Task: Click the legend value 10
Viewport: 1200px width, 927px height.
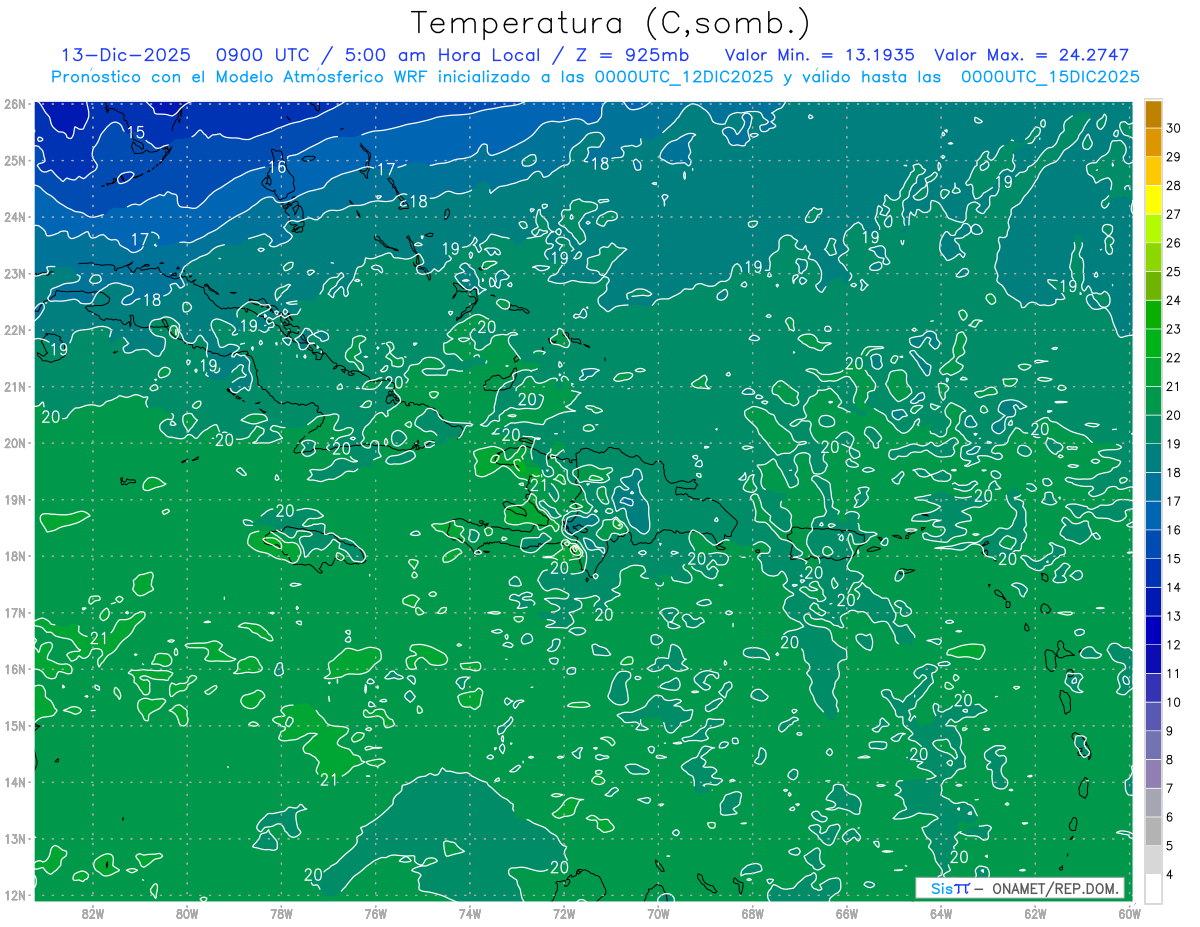Action: coord(1174,702)
